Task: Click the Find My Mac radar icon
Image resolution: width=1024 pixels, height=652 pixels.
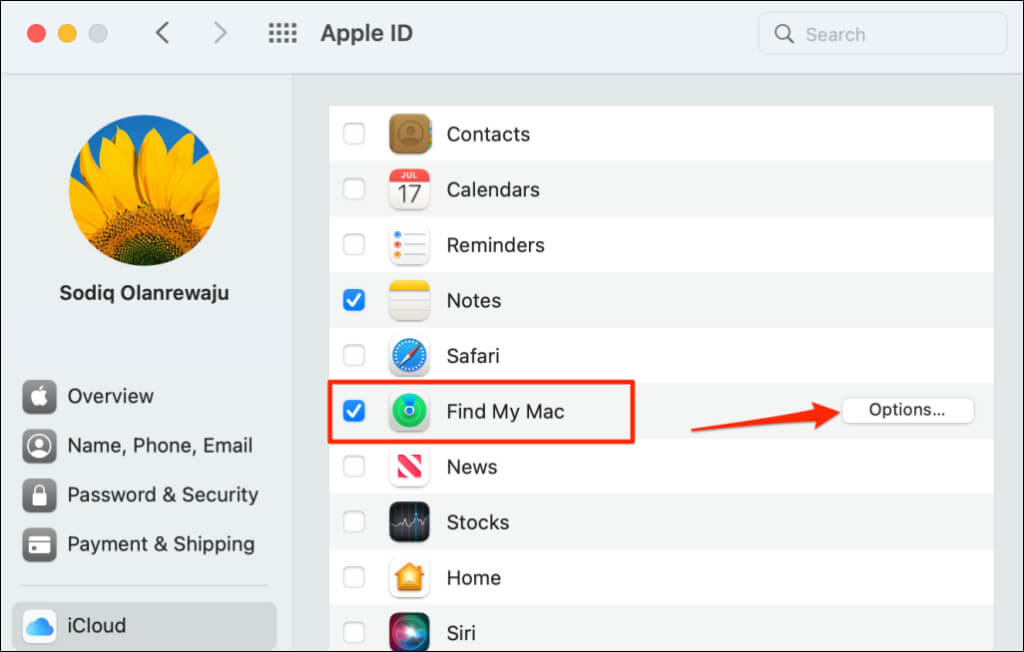Action: (409, 412)
